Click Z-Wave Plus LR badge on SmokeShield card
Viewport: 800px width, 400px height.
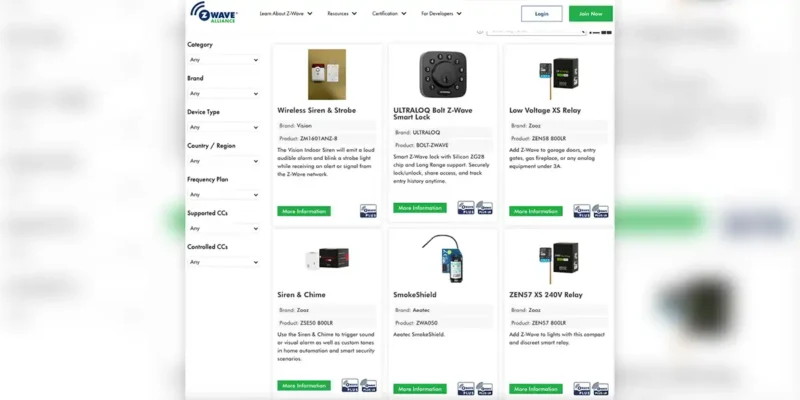(484, 388)
